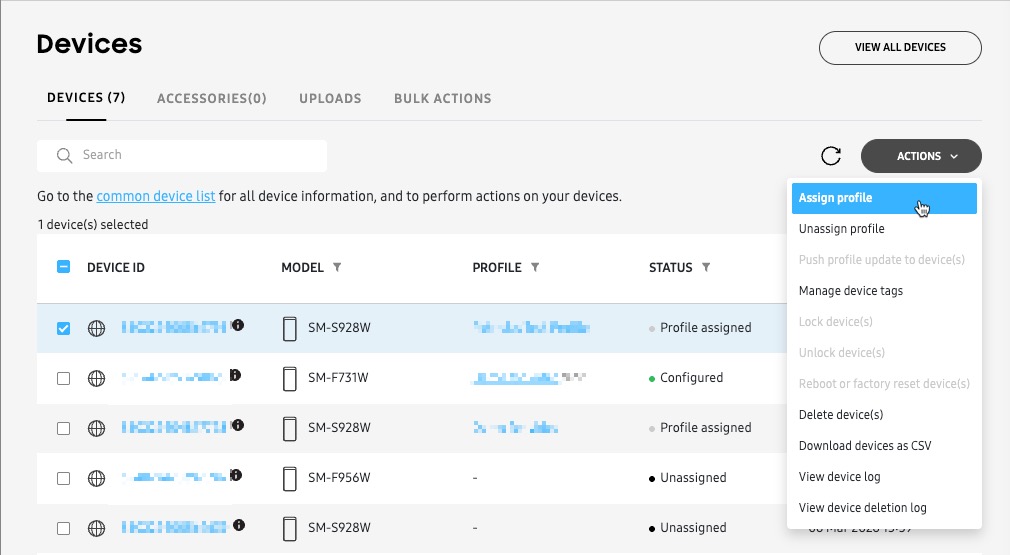This screenshot has height=555, width=1010.
Task: Filter by PROFILE column funnel icon
Action: pos(535,267)
